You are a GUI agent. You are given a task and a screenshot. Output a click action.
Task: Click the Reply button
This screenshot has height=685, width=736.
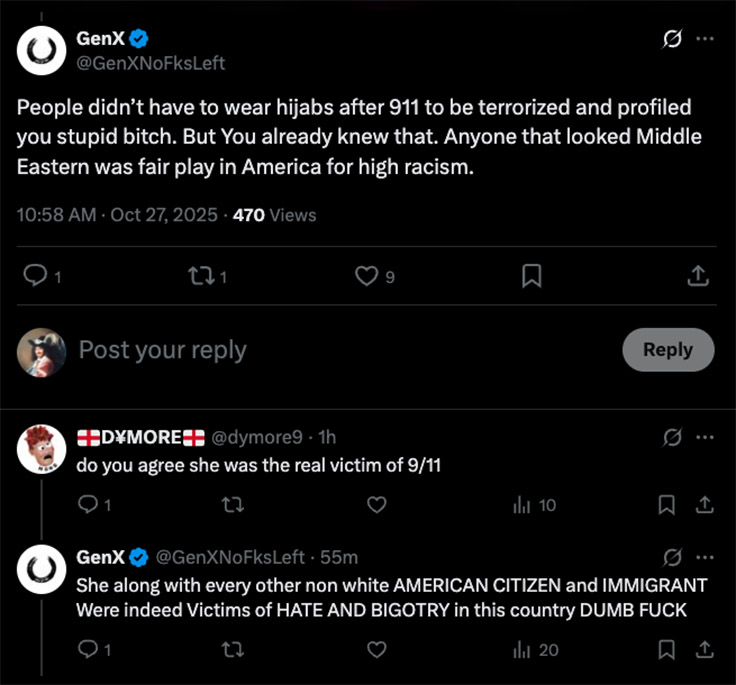(x=667, y=350)
